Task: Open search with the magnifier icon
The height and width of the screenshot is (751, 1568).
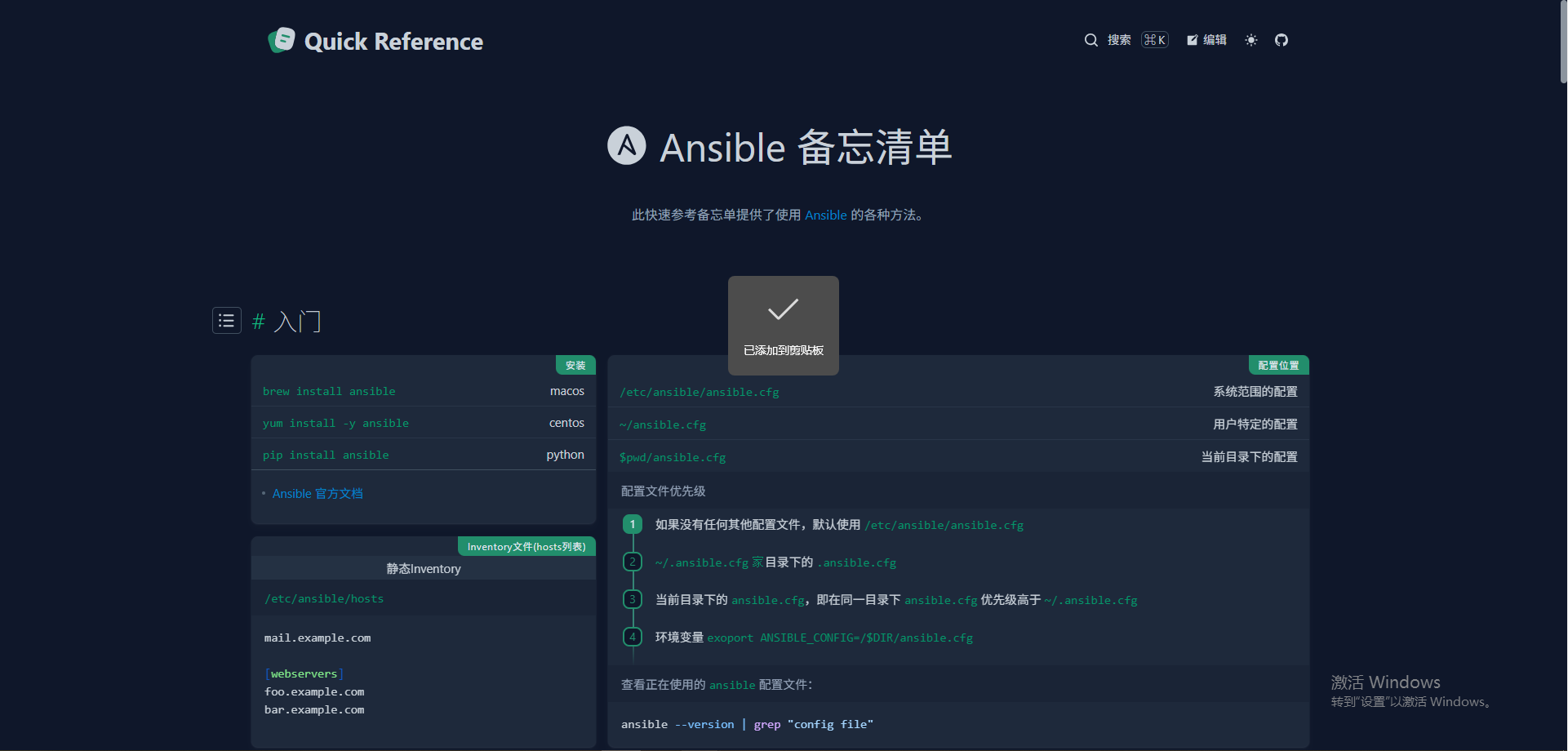Action: pos(1090,40)
